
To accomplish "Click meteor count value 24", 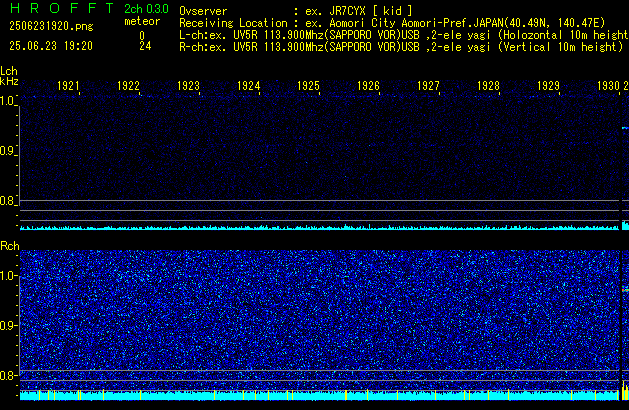I will point(145,46).
